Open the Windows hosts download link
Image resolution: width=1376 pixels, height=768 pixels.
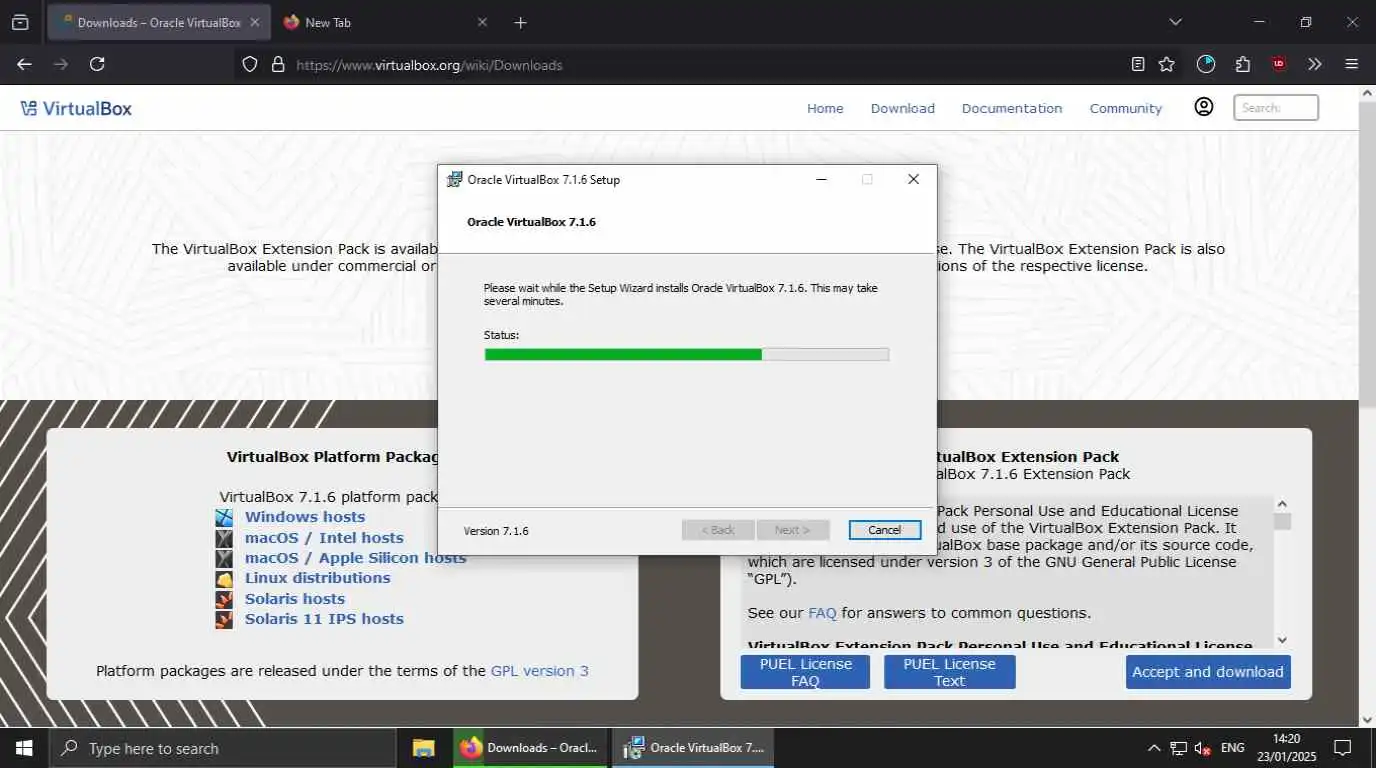[305, 517]
